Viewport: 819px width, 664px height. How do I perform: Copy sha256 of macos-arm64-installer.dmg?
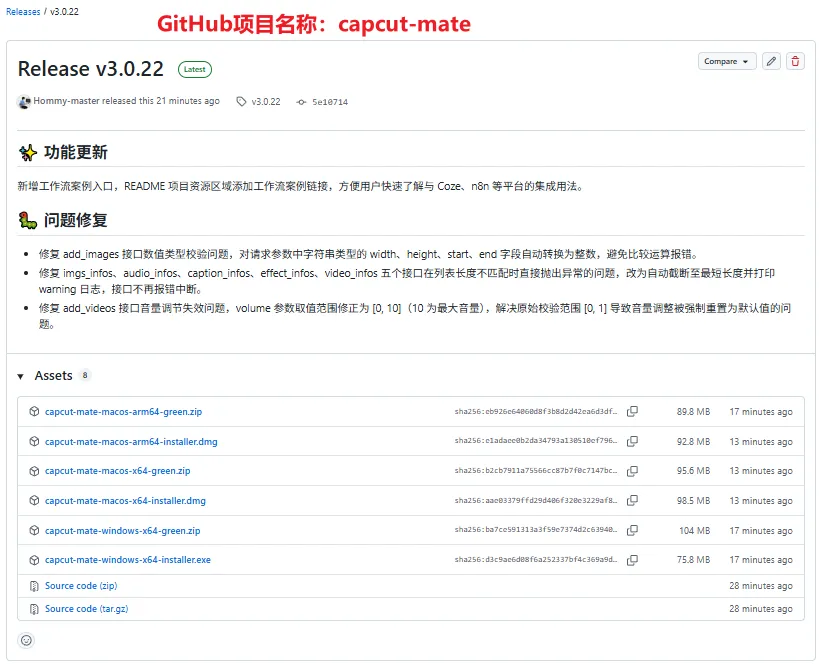pos(632,441)
